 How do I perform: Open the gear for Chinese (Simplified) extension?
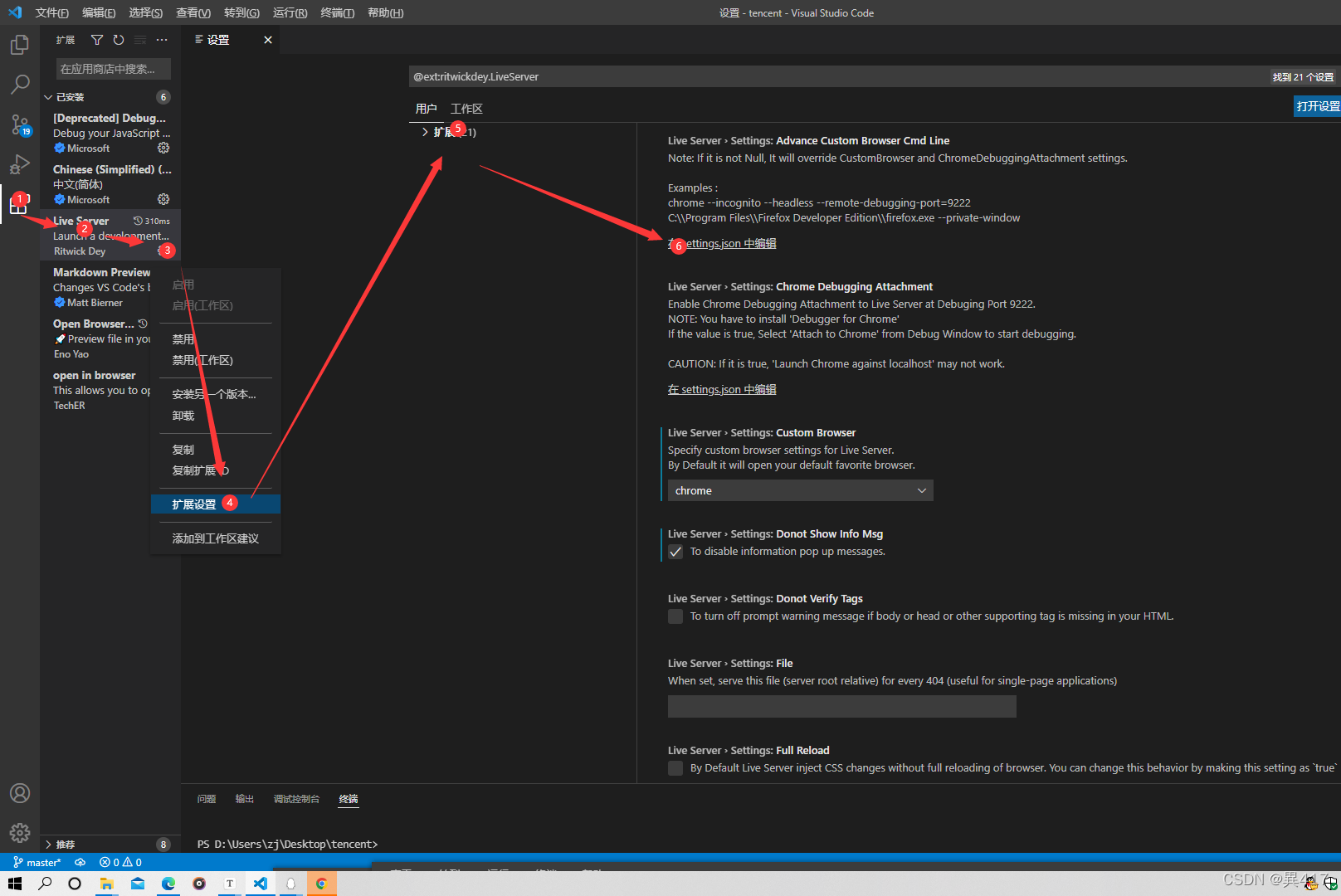[163, 199]
